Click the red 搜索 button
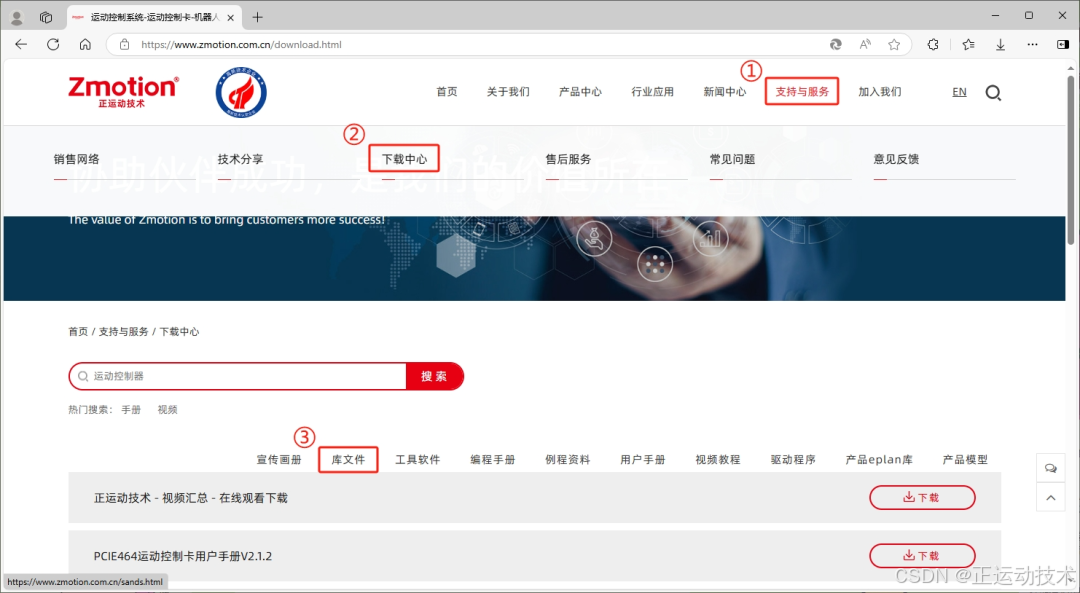This screenshot has width=1080, height=593. [x=435, y=376]
